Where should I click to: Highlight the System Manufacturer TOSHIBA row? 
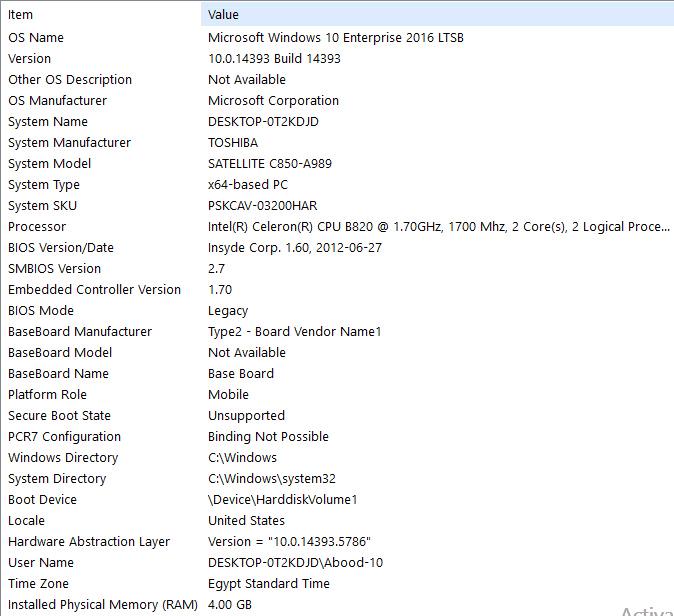point(69,143)
